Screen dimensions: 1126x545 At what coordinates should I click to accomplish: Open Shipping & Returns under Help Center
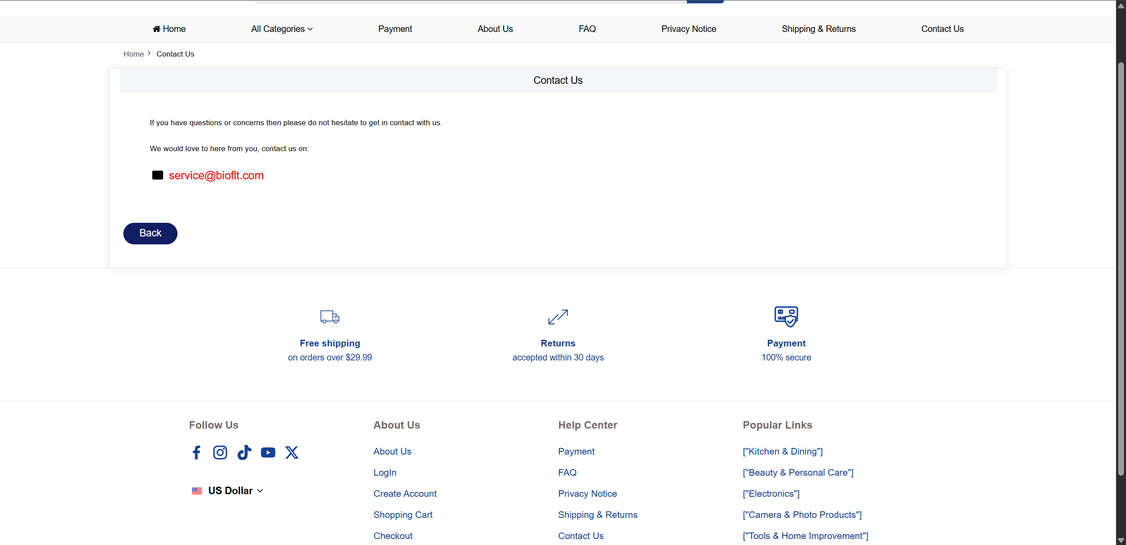[597, 515]
